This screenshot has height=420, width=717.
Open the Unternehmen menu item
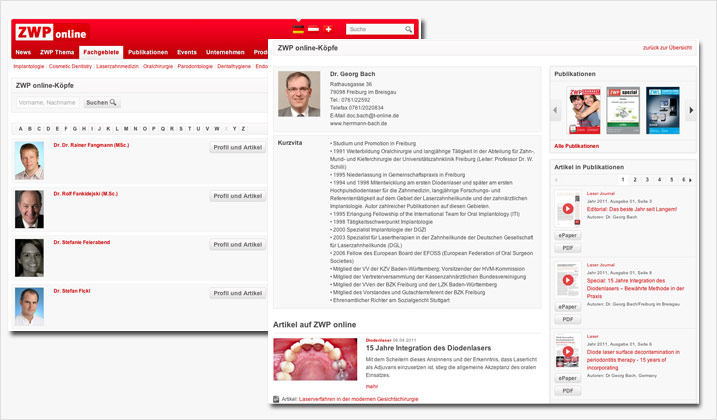[x=225, y=52]
